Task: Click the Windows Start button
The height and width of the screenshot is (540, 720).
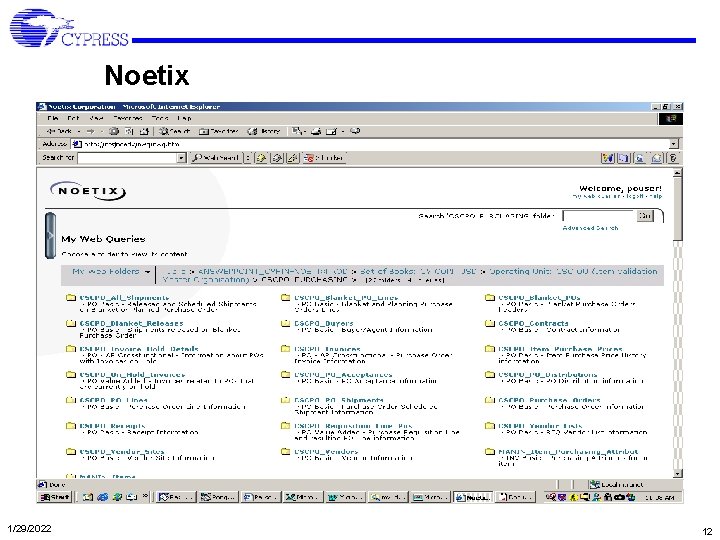Action: (x=55, y=497)
